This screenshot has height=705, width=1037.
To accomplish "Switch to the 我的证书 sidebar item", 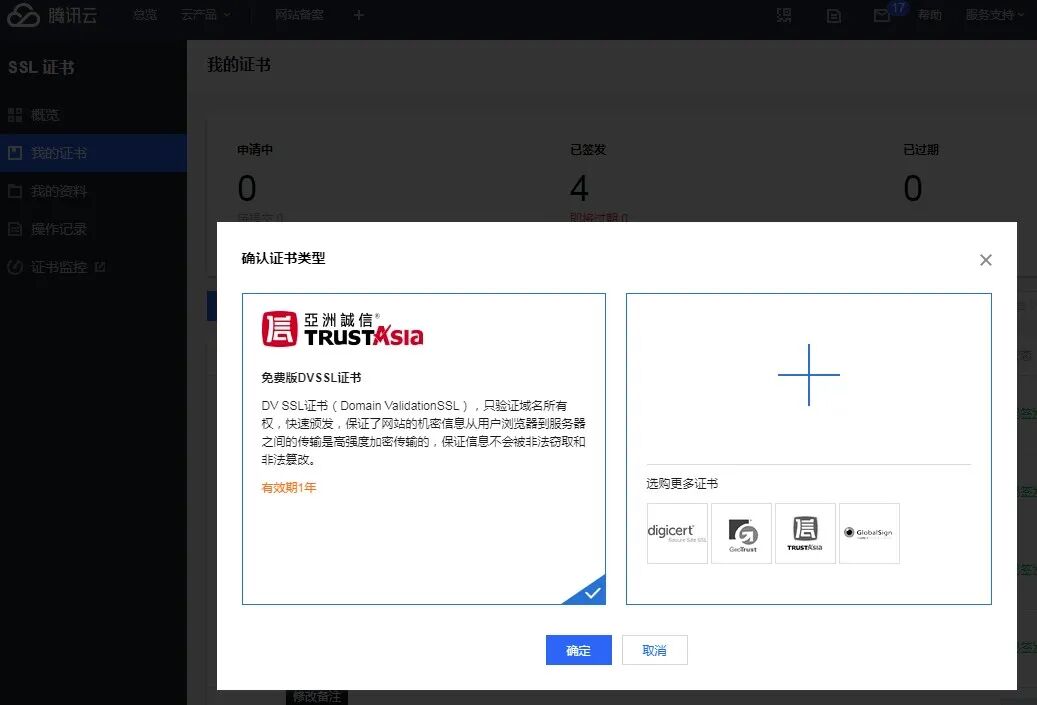I will pyautogui.click(x=62, y=152).
